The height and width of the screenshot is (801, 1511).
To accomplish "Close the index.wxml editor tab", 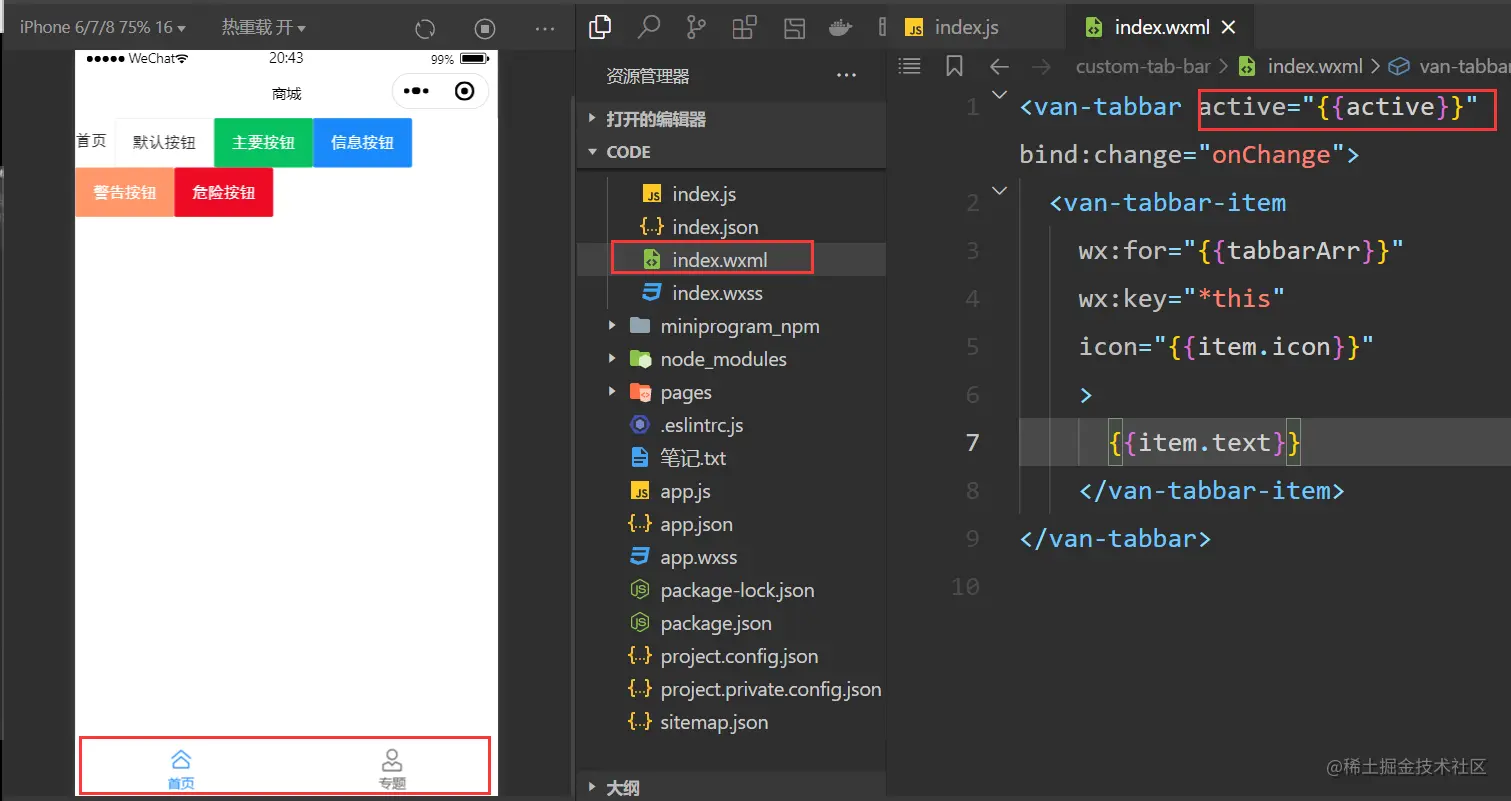I will click(1229, 27).
